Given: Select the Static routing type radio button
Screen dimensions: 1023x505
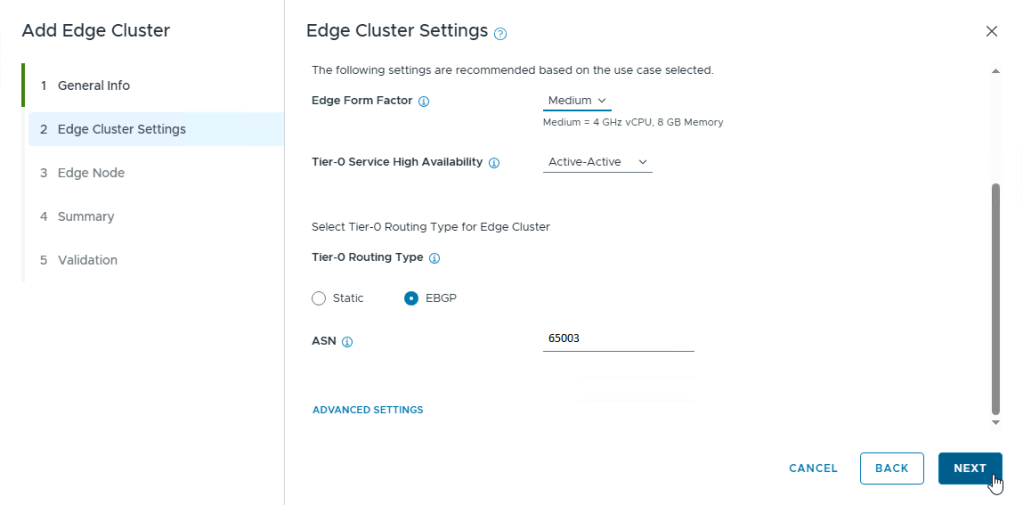Looking at the screenshot, I should click(319, 298).
